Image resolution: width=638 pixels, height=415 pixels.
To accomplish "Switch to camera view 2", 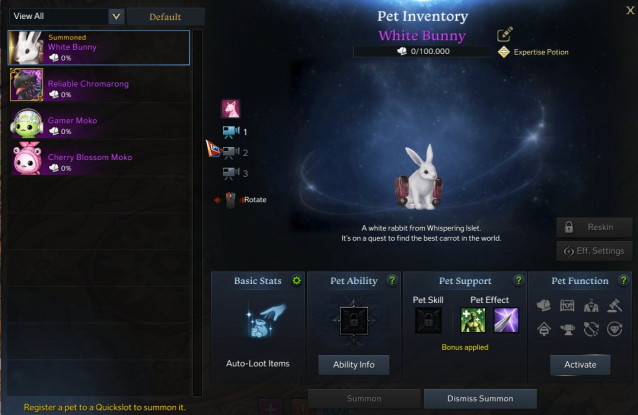I will click(231, 153).
